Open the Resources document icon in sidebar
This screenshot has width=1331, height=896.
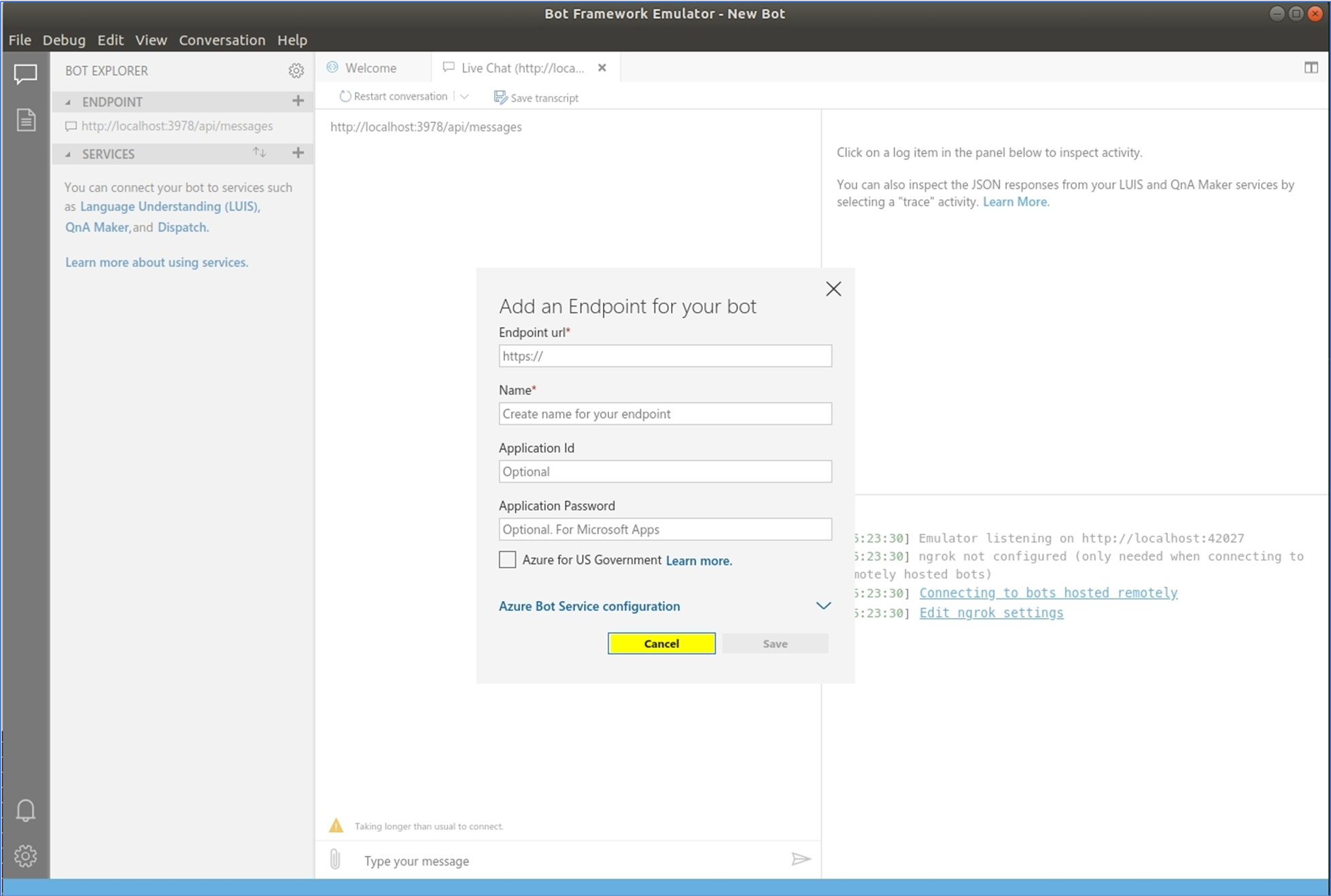pos(26,120)
